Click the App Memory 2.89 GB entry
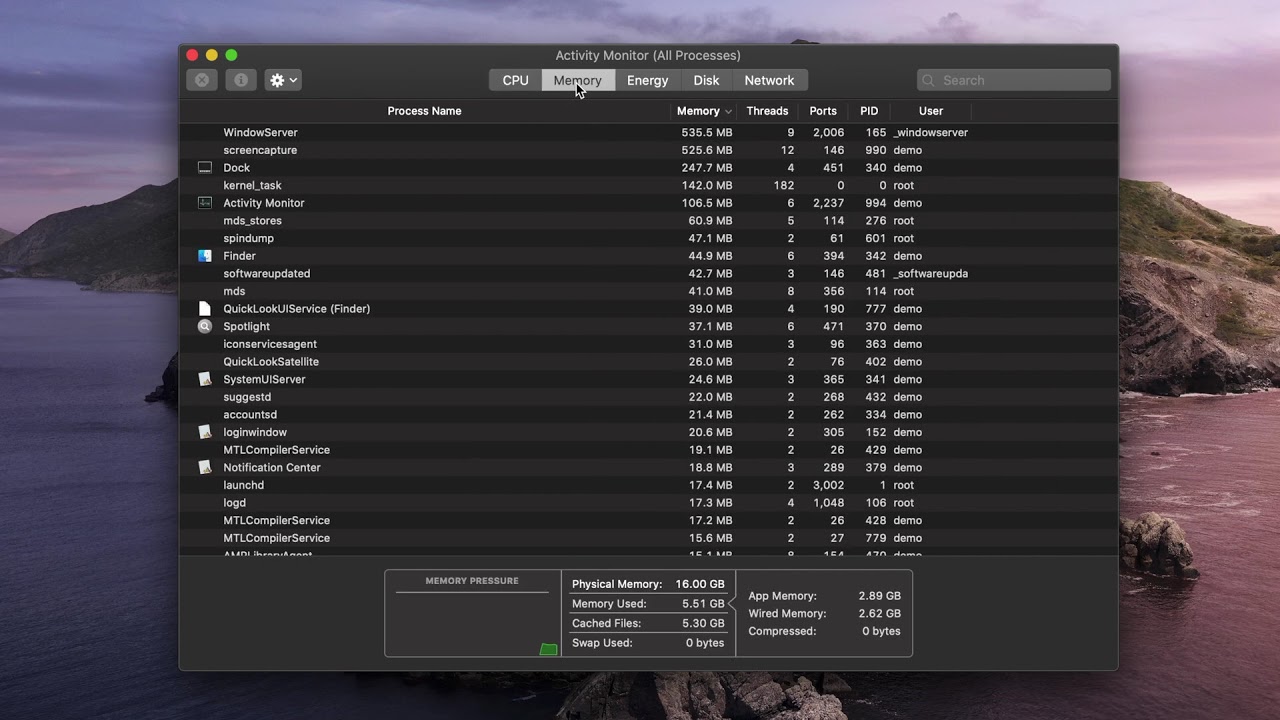 pos(824,596)
